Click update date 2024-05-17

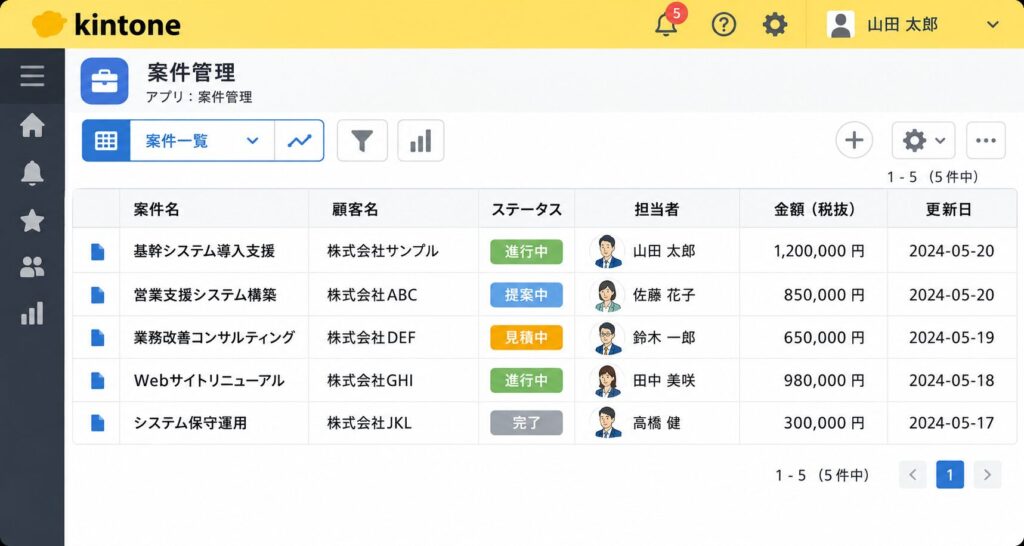coord(952,423)
